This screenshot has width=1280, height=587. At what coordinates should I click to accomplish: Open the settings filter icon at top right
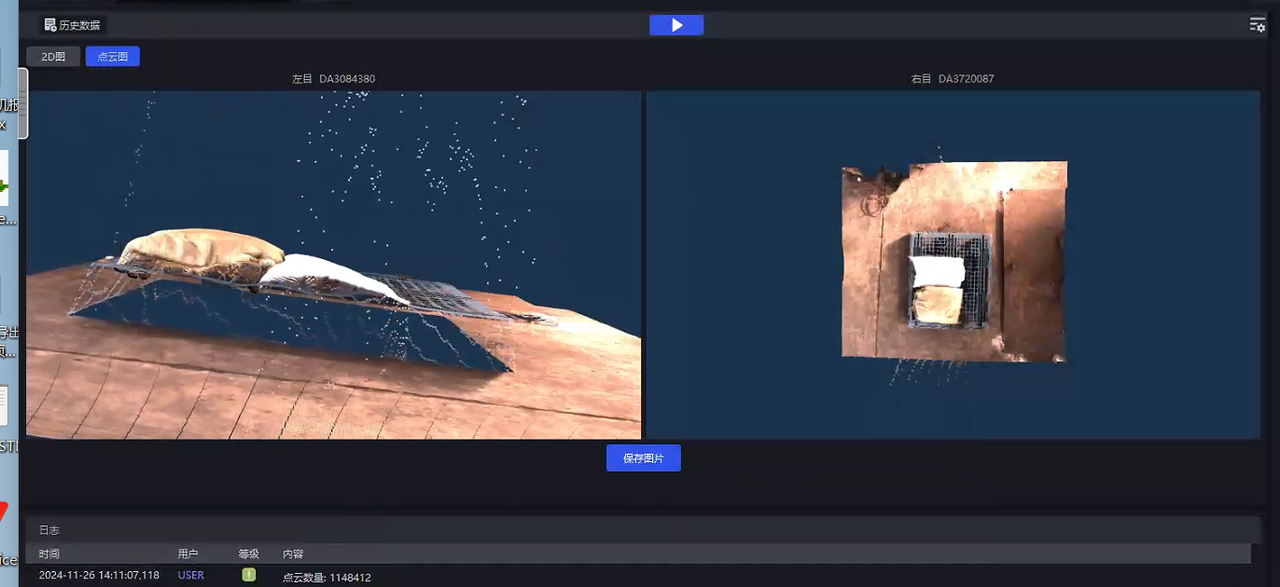(1257, 25)
